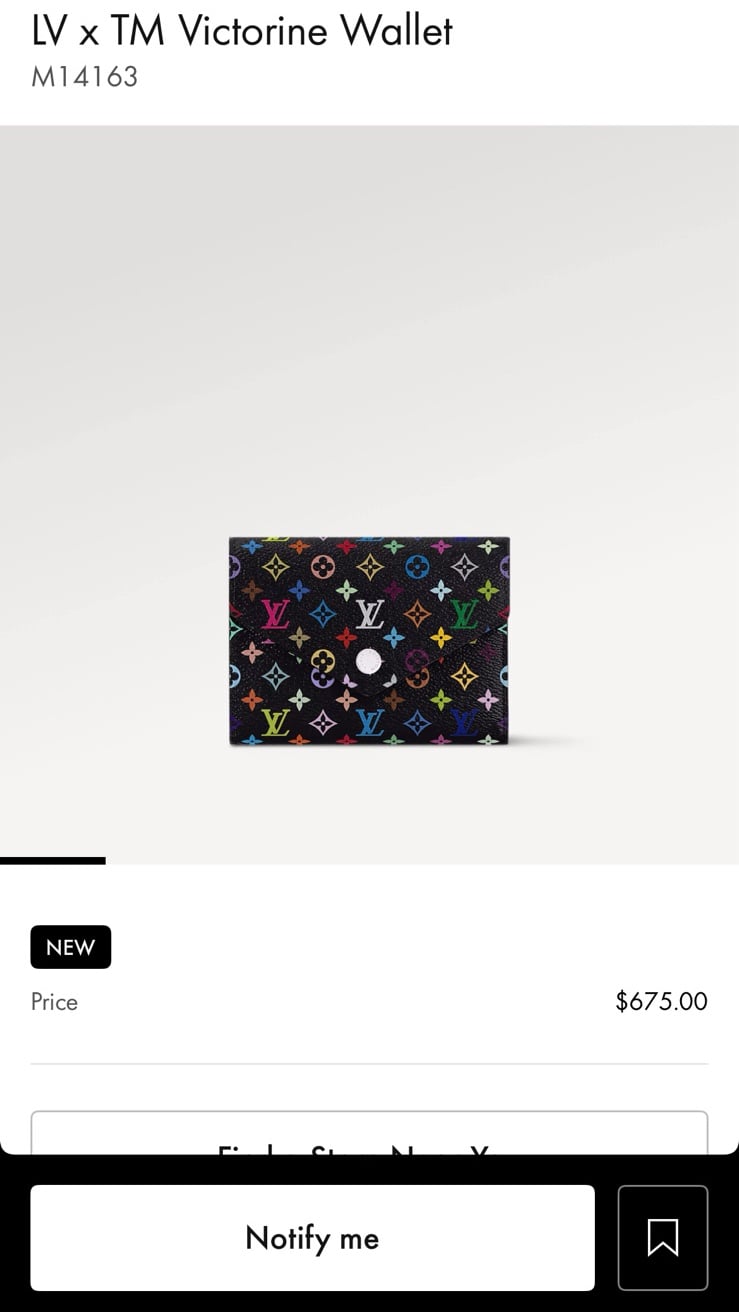
Task: Click the dark blue LV monogram at wallet bottom-right
Action: tap(464, 722)
